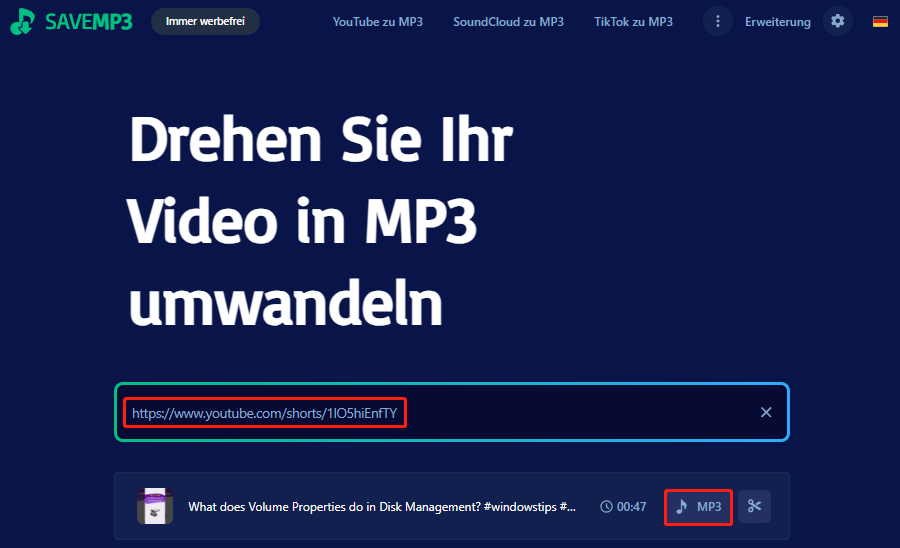Click the video thumbnail in the result row

[x=155, y=506]
